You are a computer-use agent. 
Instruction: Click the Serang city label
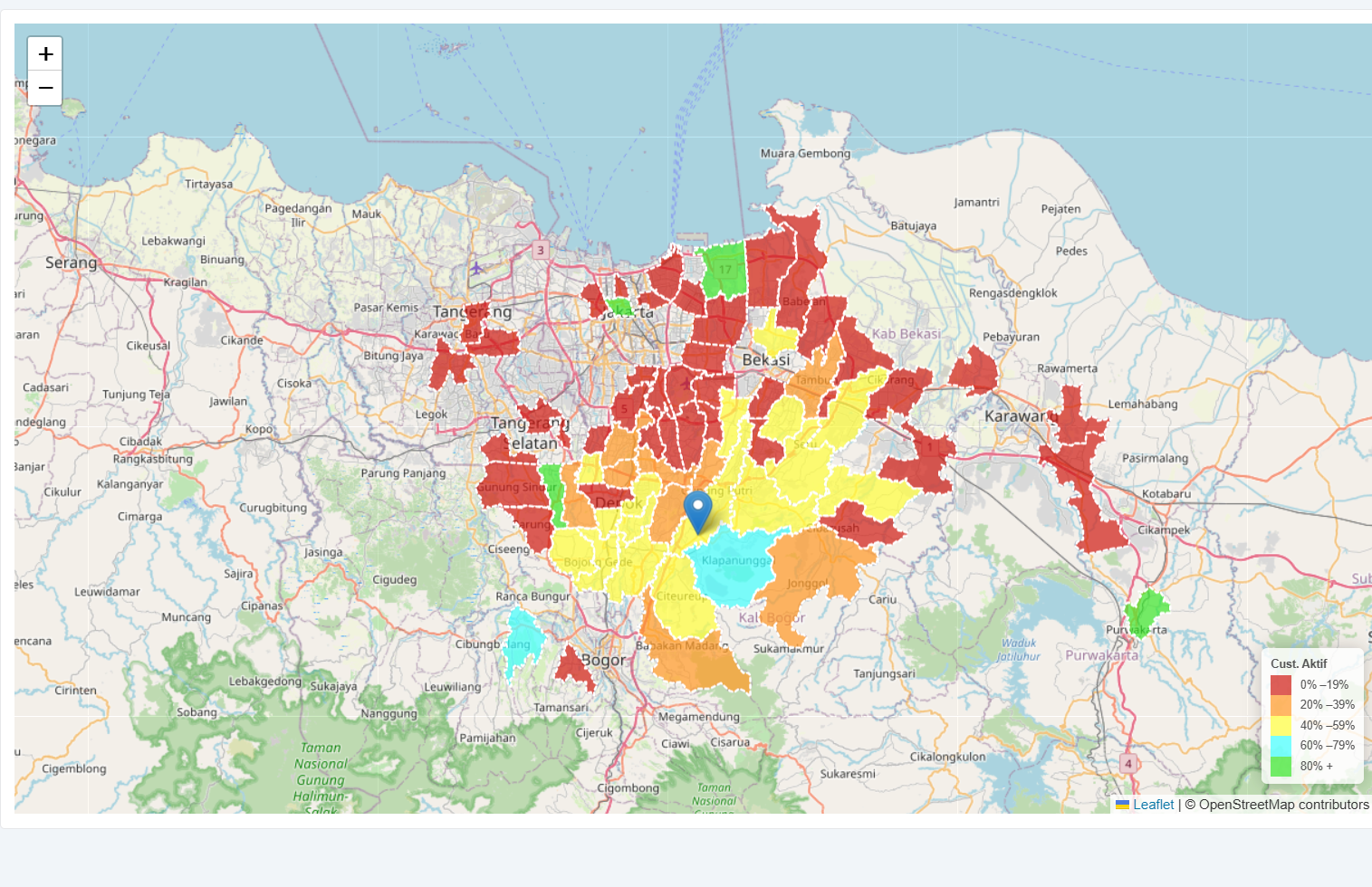coord(71,263)
